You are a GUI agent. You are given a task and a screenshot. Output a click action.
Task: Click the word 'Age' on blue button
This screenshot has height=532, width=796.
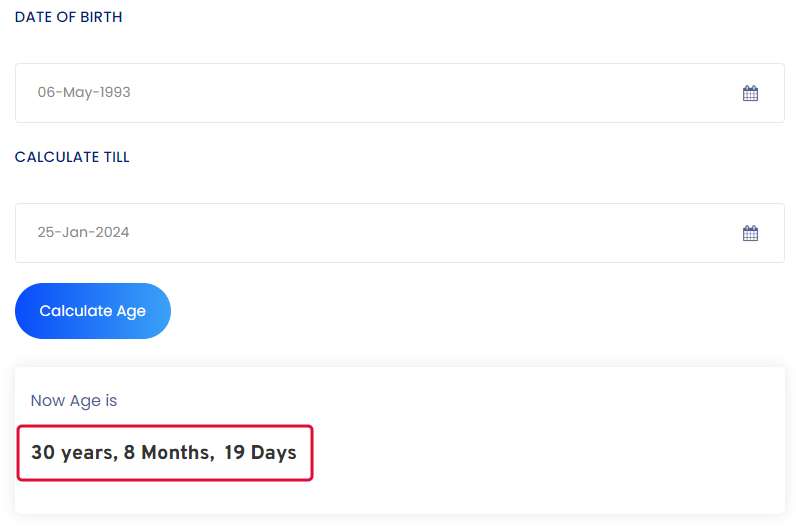[131, 311]
